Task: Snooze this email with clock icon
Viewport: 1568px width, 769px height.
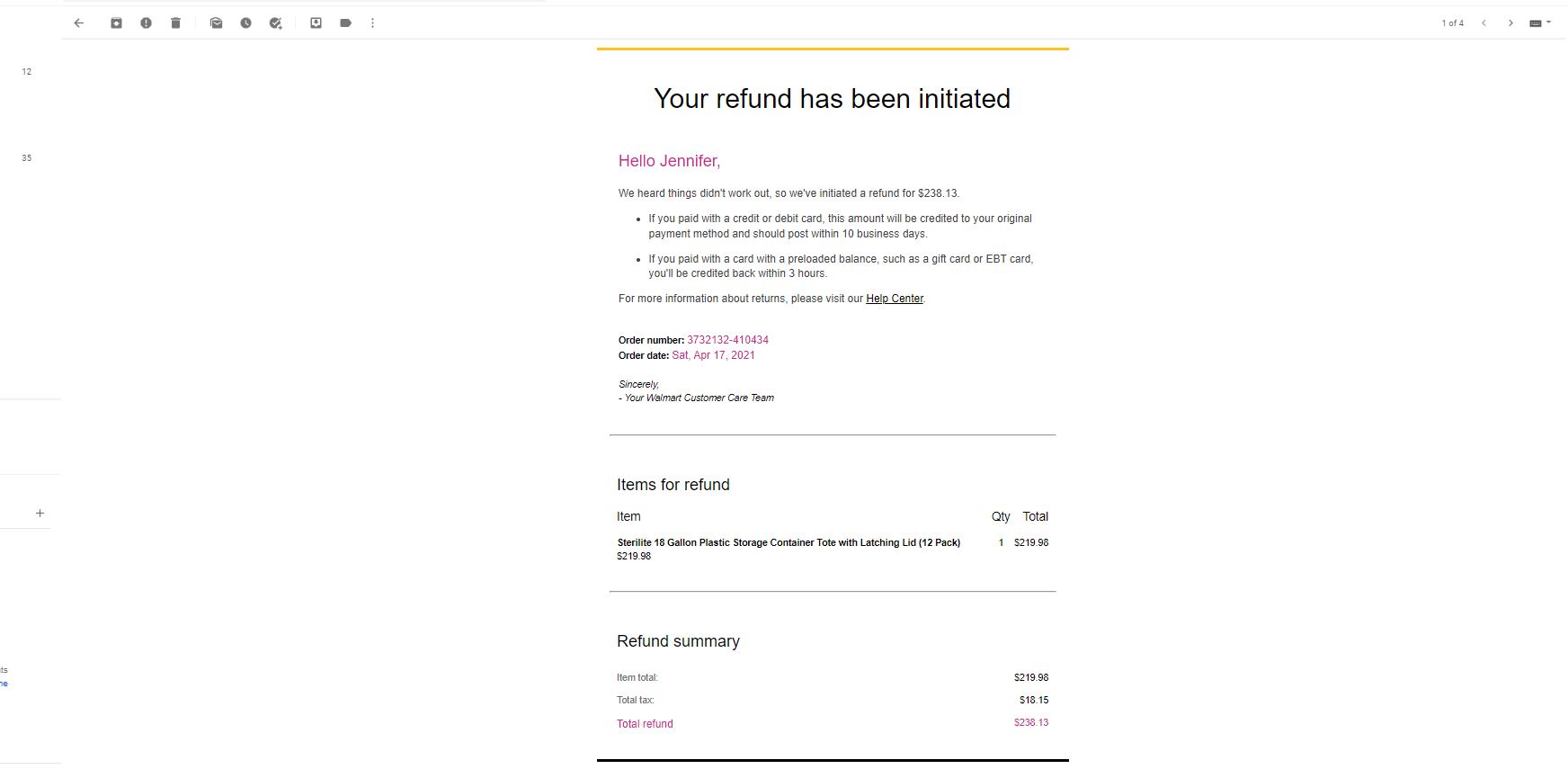Action: (x=245, y=23)
